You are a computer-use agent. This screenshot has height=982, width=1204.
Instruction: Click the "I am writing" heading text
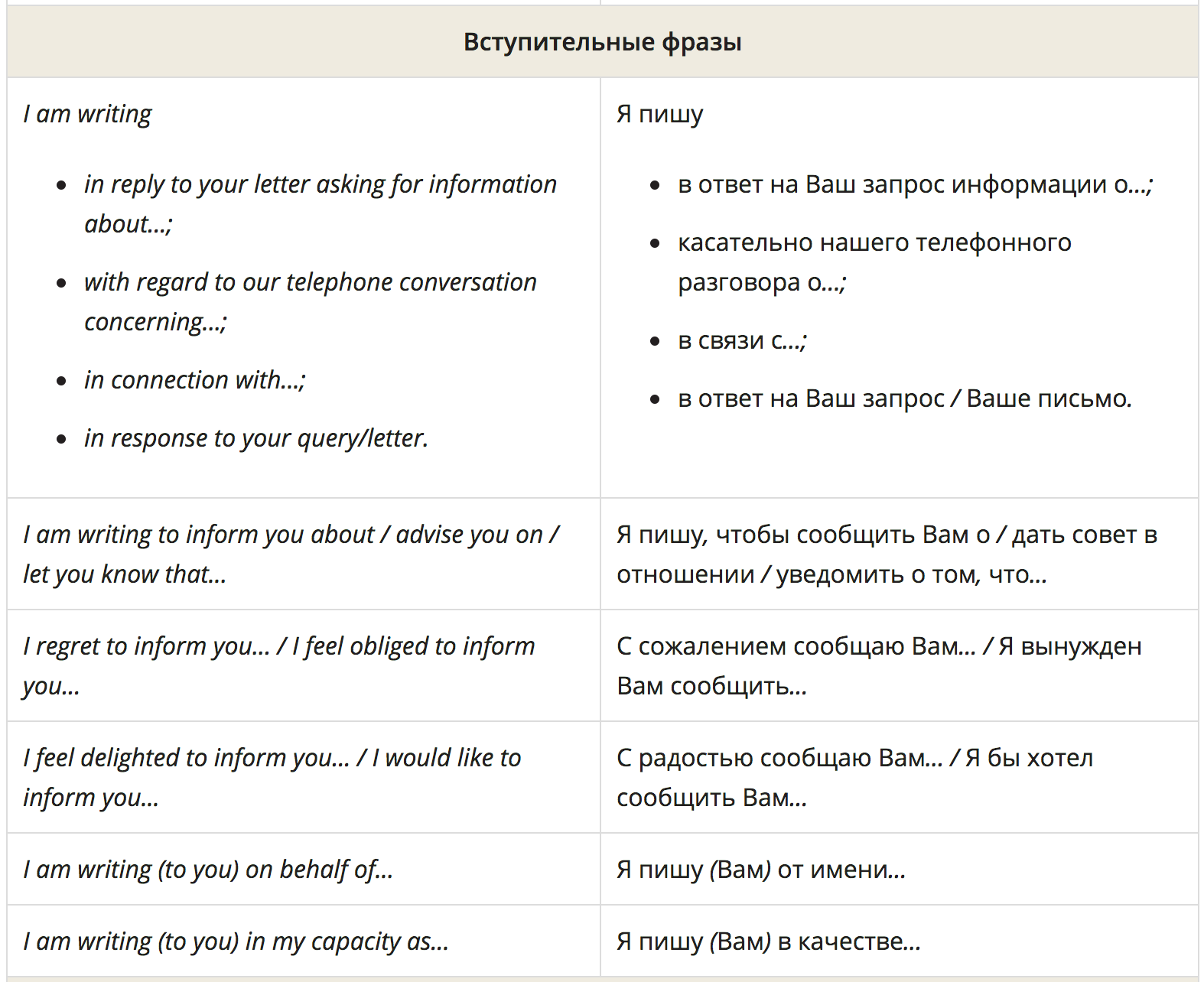(x=87, y=114)
